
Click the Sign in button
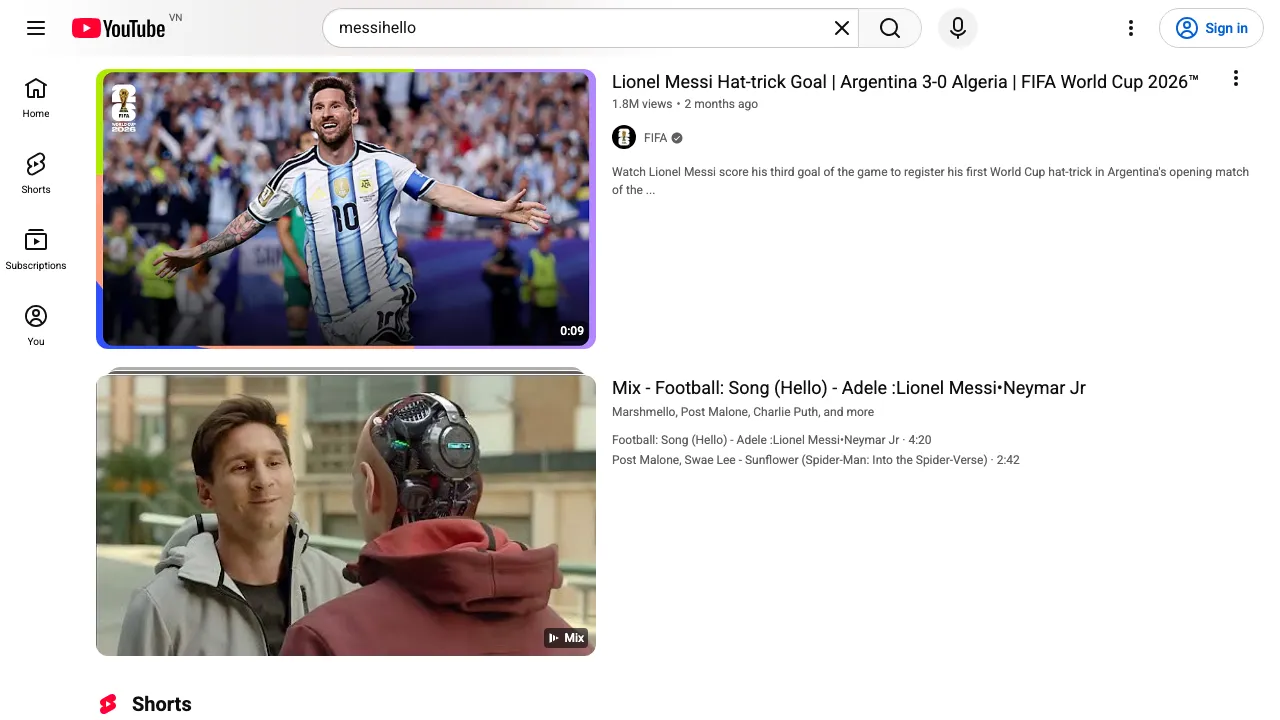1211,28
